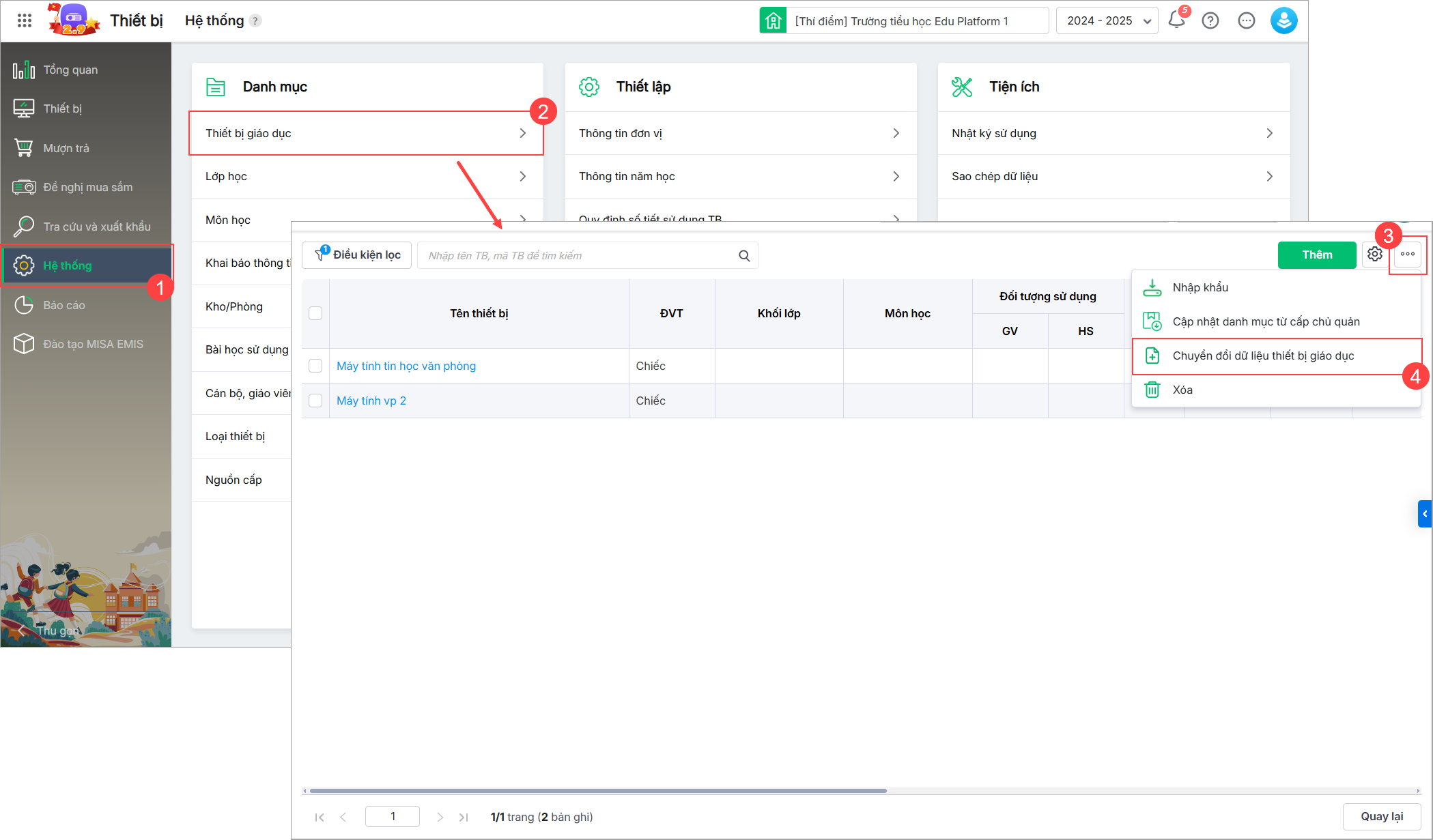Tick checkbox for Máy tính vp 2
The image size is (1433, 840).
coord(315,401)
